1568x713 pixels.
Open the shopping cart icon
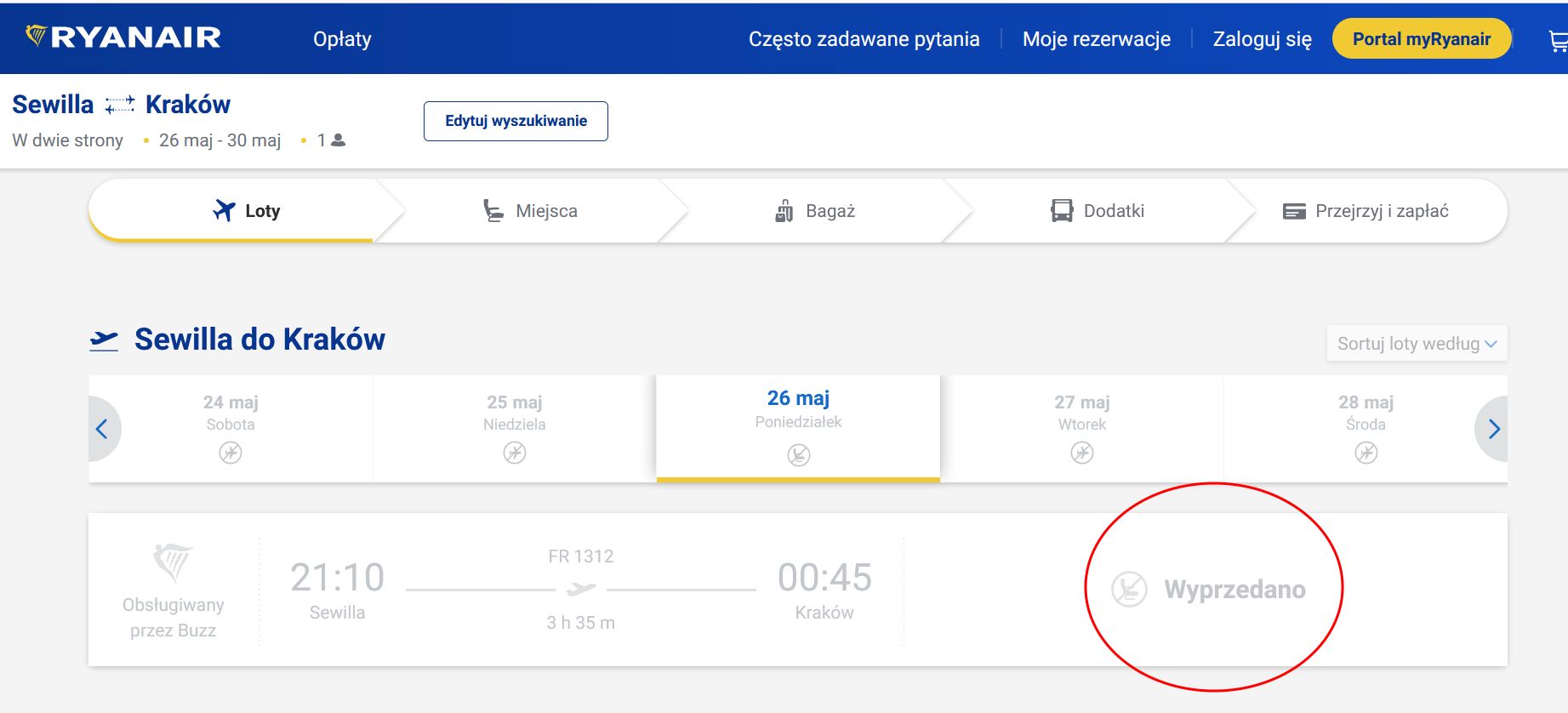pyautogui.click(x=1559, y=40)
